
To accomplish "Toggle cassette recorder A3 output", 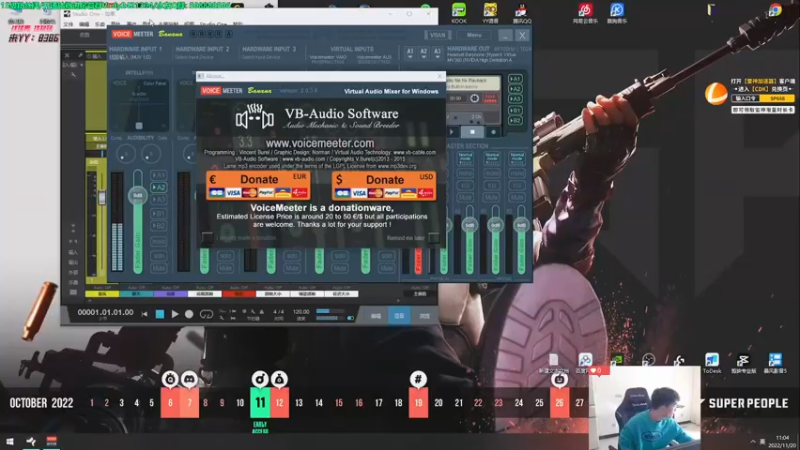I will (515, 98).
